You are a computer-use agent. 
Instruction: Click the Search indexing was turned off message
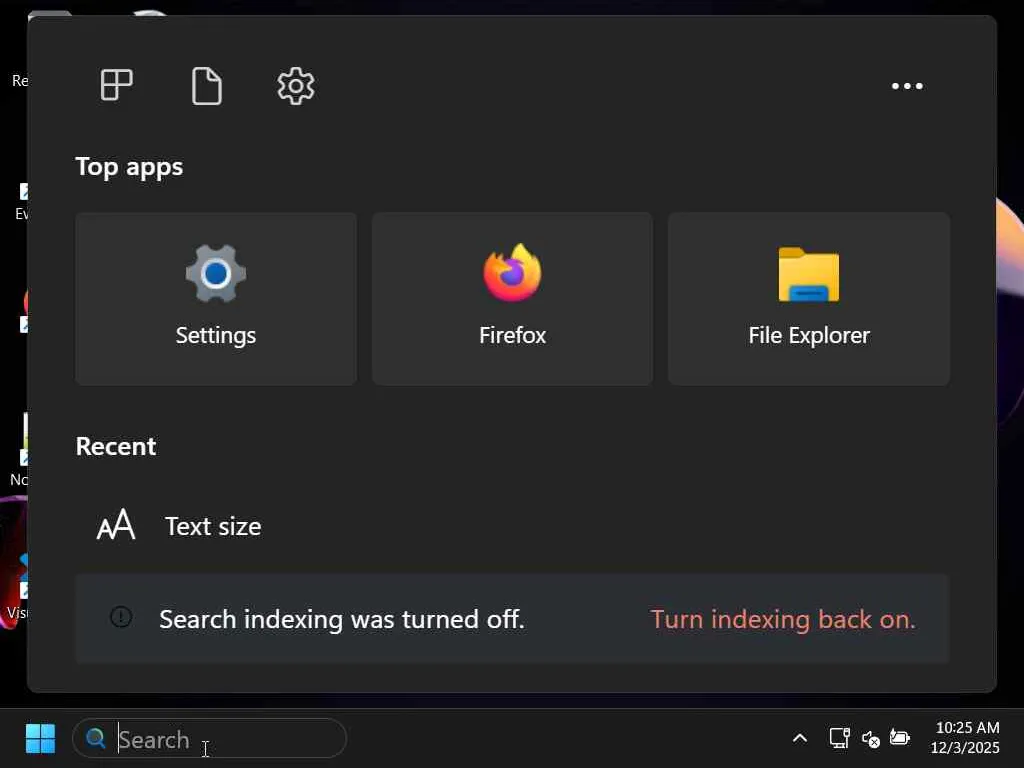341,619
